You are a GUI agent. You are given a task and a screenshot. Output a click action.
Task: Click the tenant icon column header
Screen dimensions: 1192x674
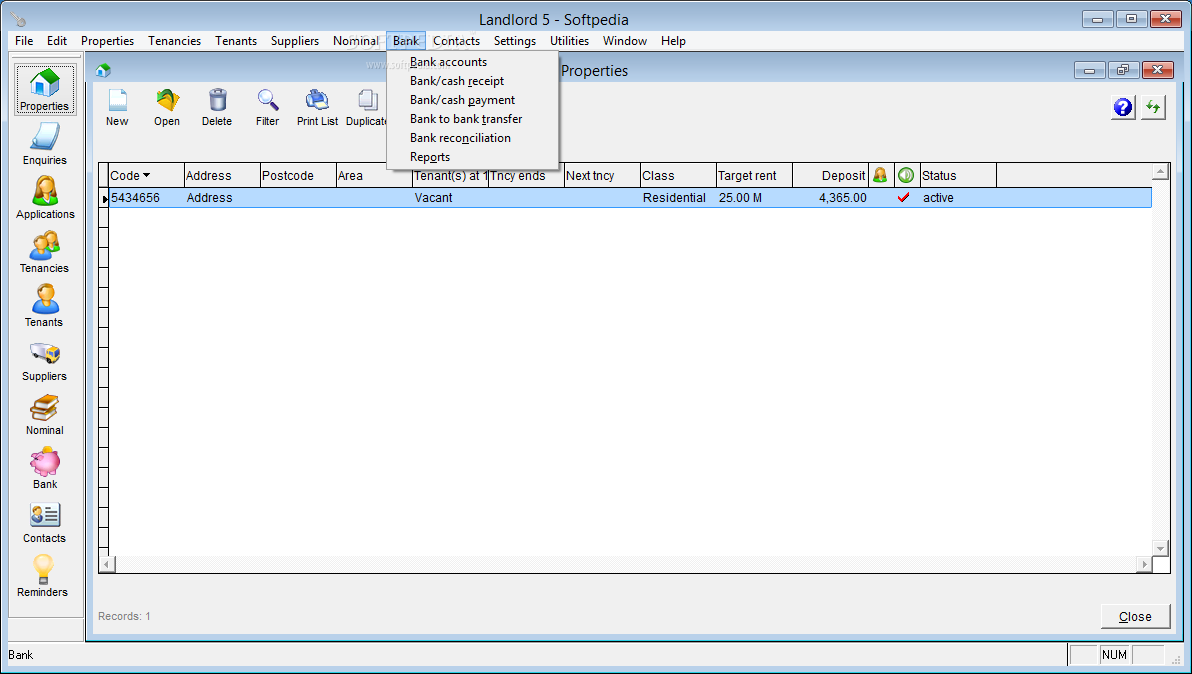pos(880,176)
